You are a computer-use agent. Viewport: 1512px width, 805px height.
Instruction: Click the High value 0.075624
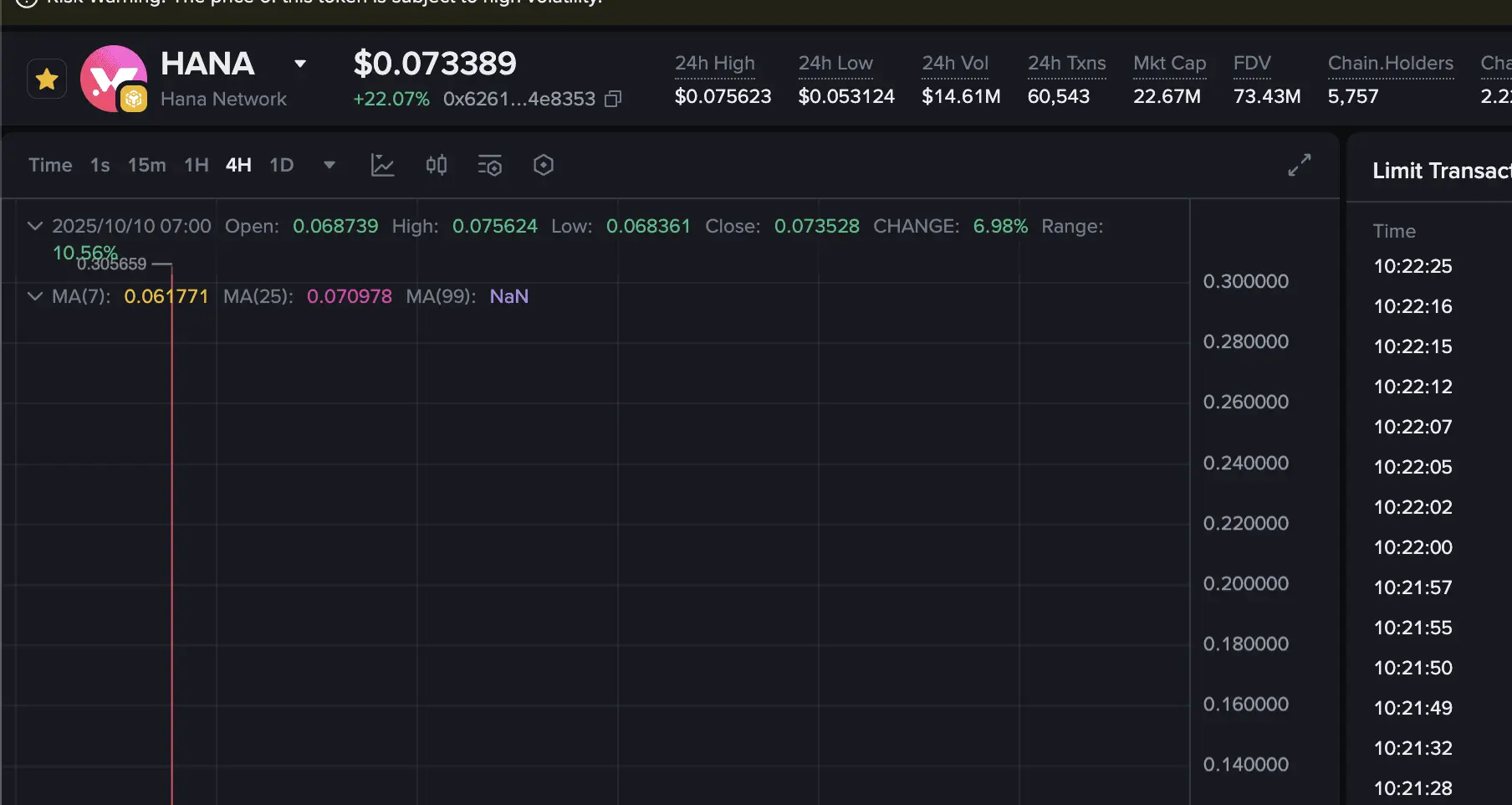(495, 226)
